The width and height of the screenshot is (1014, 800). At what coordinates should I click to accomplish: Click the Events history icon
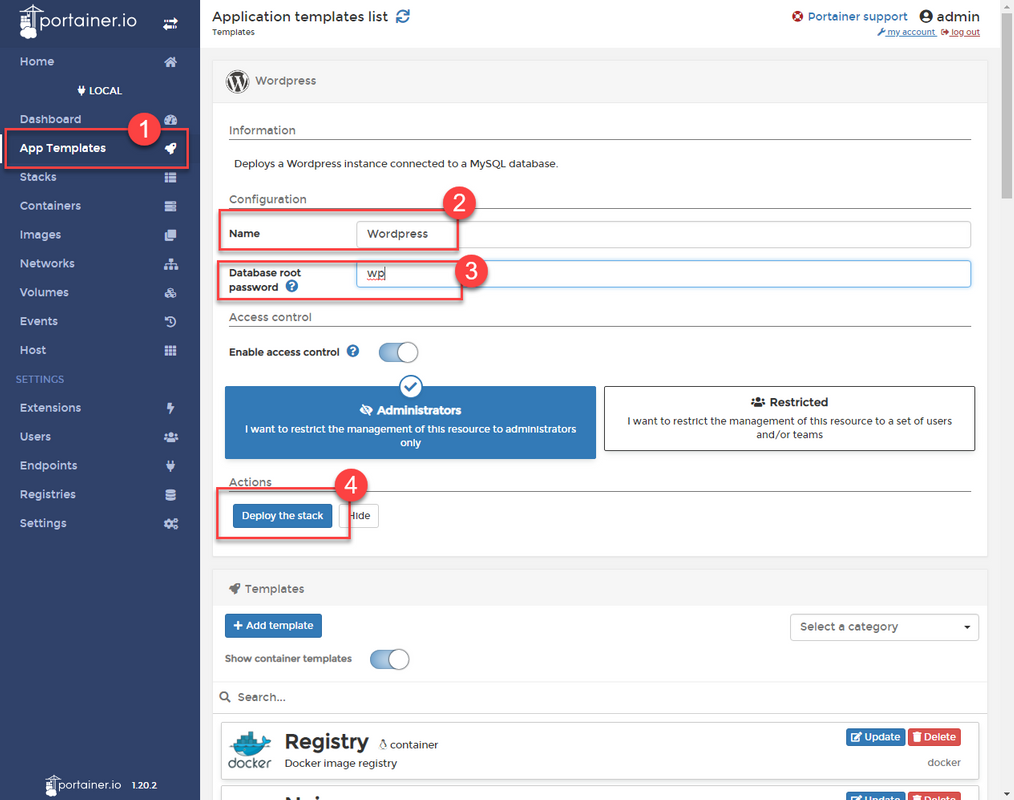170,321
